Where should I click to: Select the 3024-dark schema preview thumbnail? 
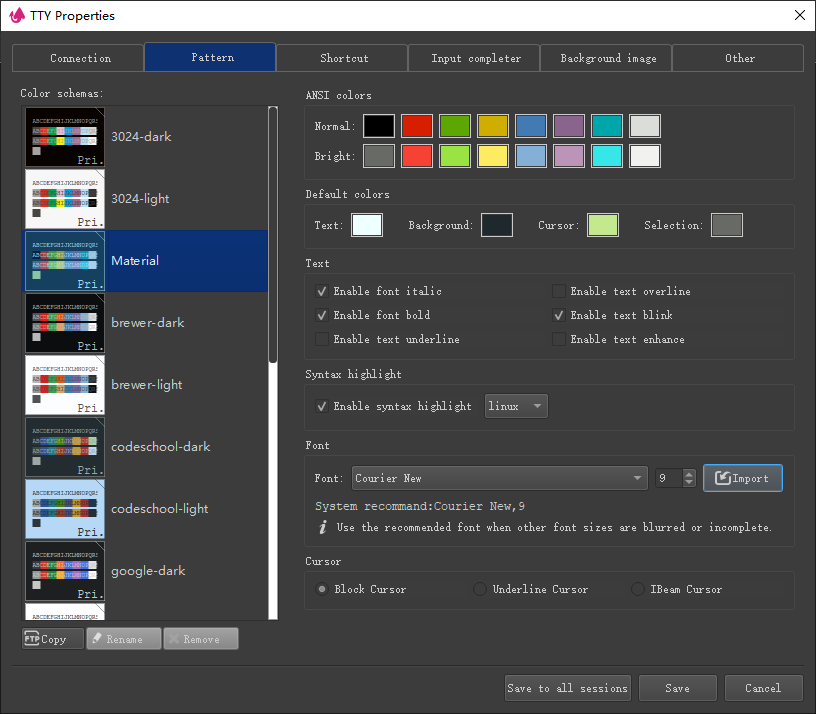tap(65, 136)
